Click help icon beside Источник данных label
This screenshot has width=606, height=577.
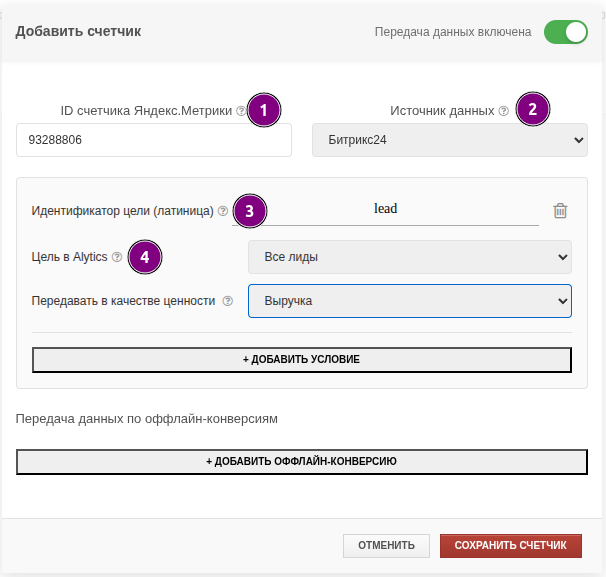[x=503, y=111]
